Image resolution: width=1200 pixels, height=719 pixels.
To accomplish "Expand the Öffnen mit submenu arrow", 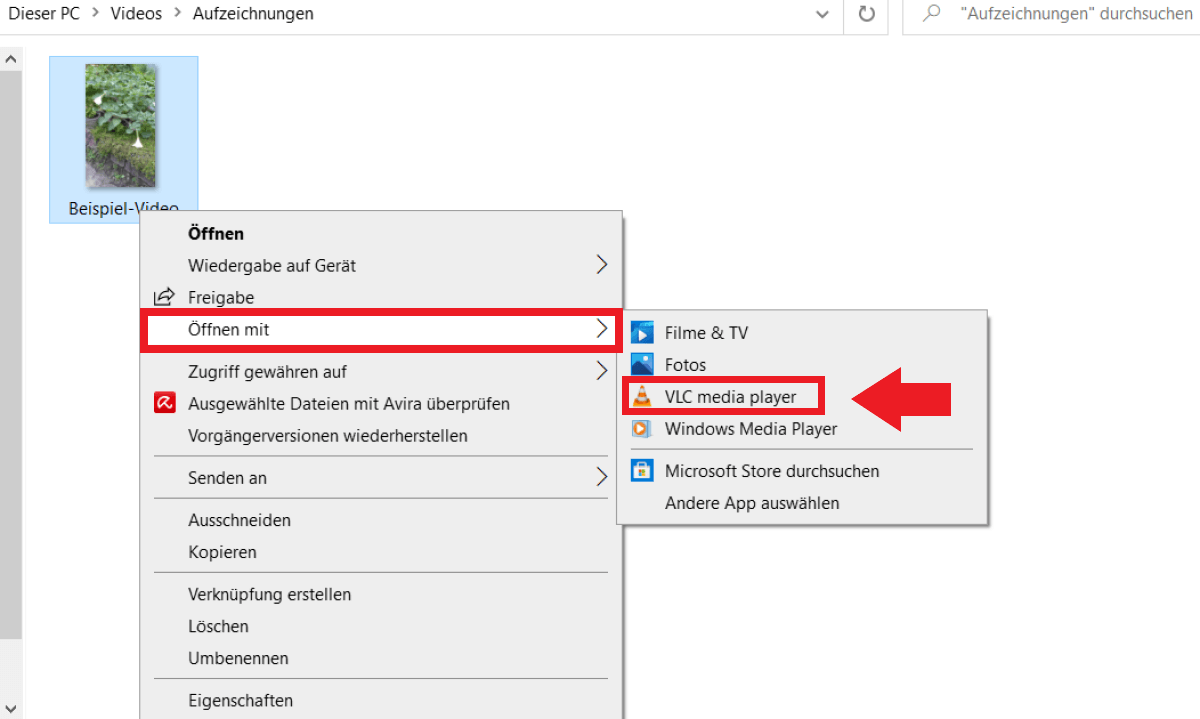I will [x=601, y=328].
